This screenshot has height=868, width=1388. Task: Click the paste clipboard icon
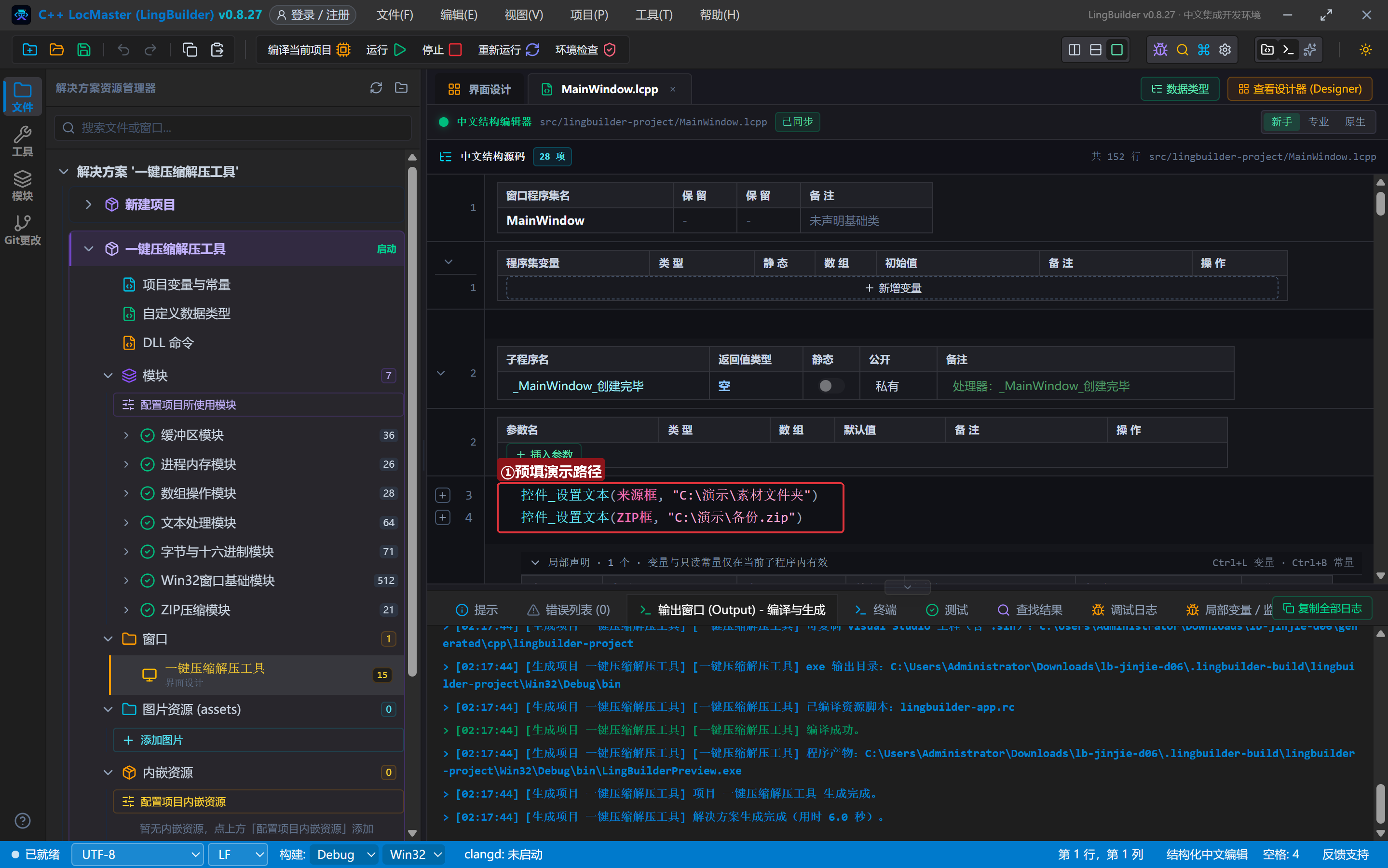tap(217, 50)
